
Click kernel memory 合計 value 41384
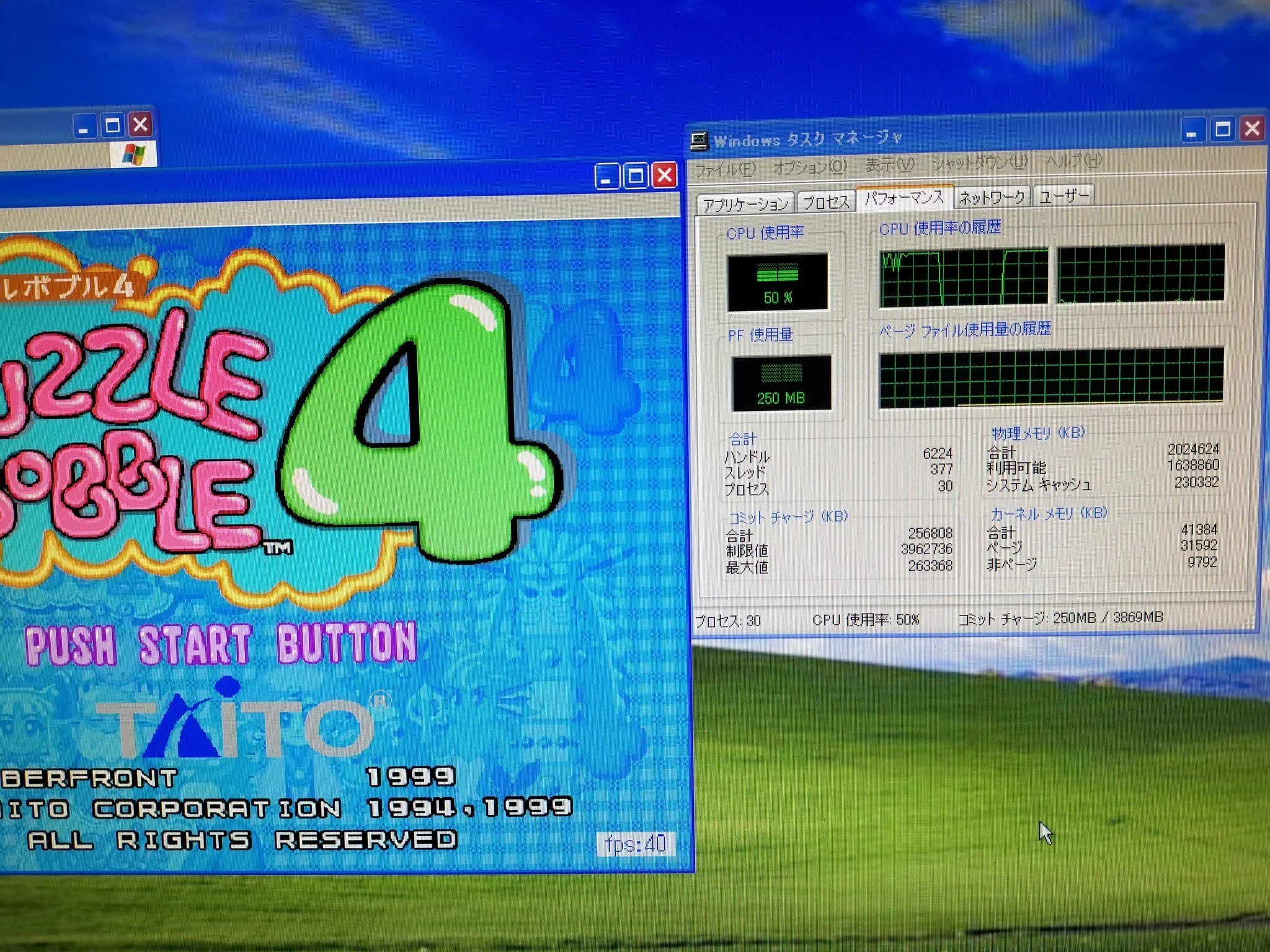[x=1199, y=529]
